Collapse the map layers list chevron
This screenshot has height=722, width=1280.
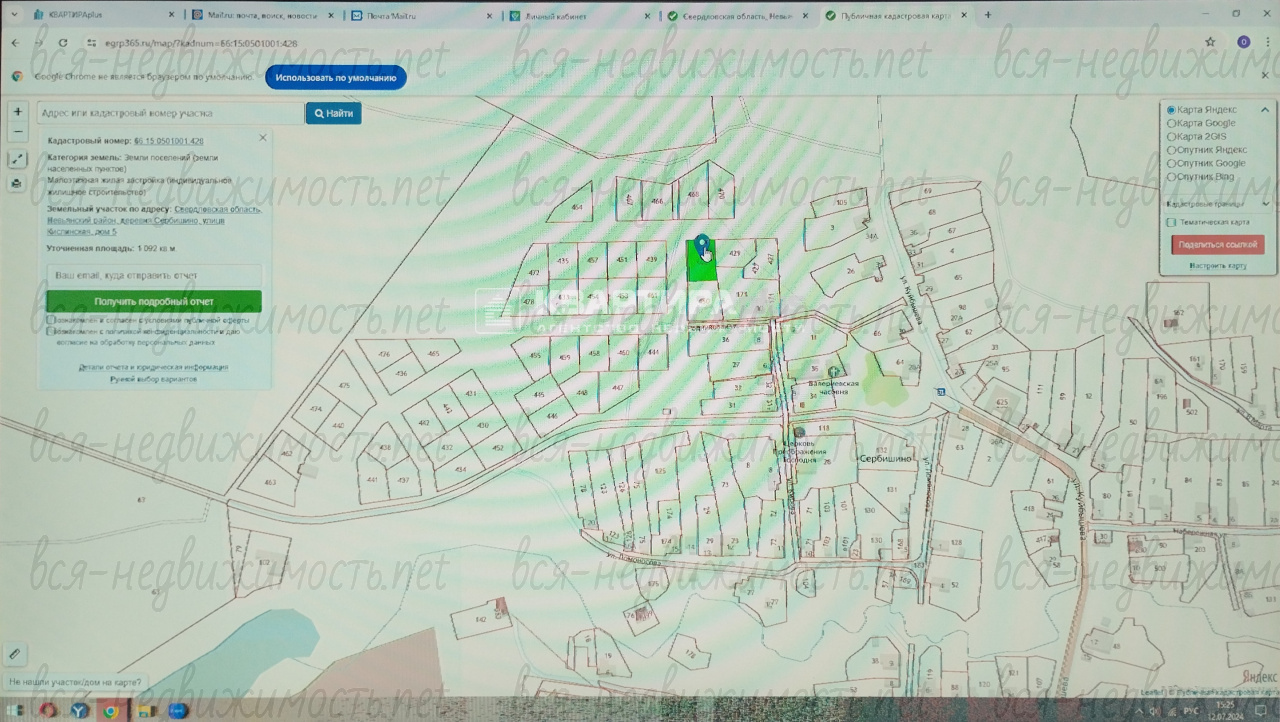coord(1265,110)
